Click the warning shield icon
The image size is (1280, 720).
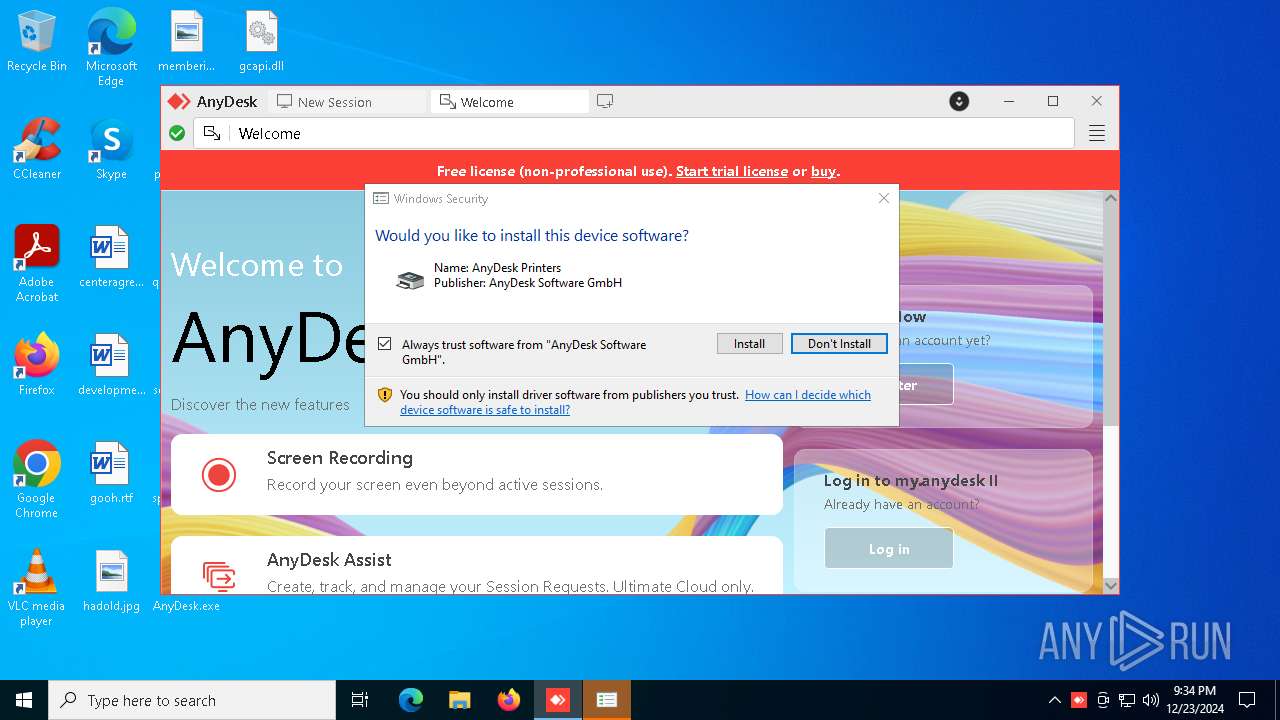tap(384, 395)
